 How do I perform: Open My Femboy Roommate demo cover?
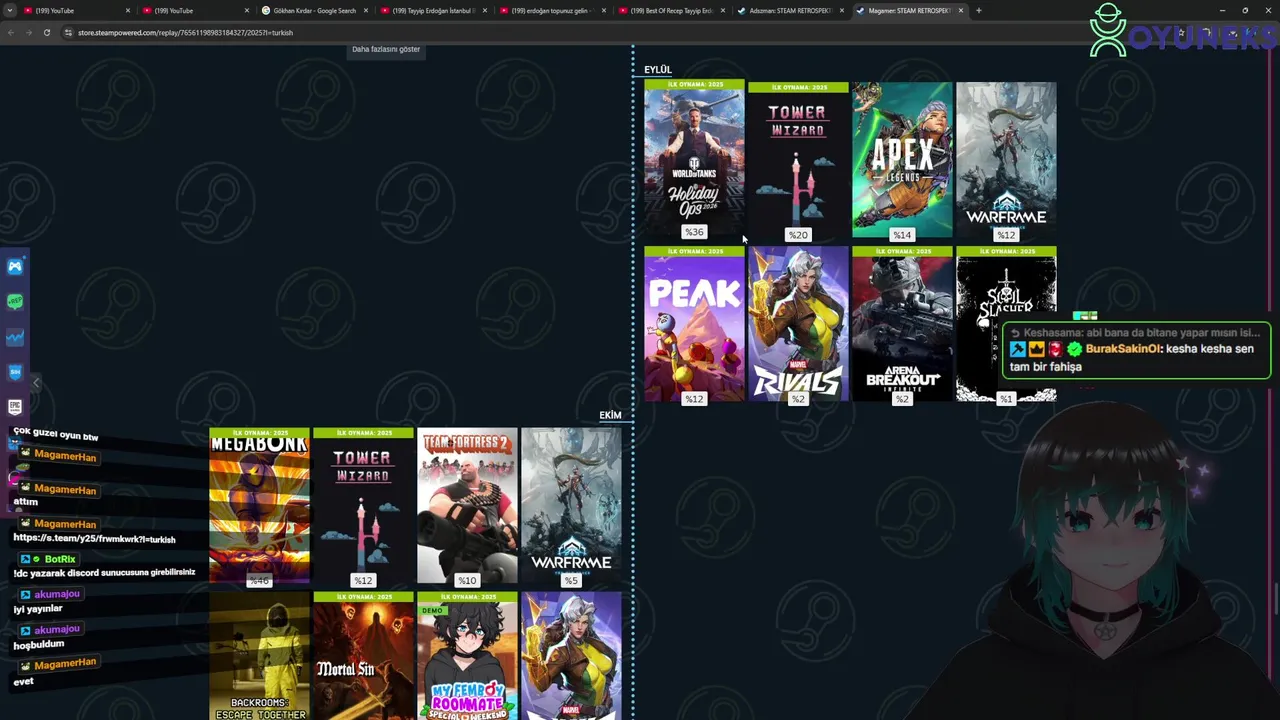(467, 656)
